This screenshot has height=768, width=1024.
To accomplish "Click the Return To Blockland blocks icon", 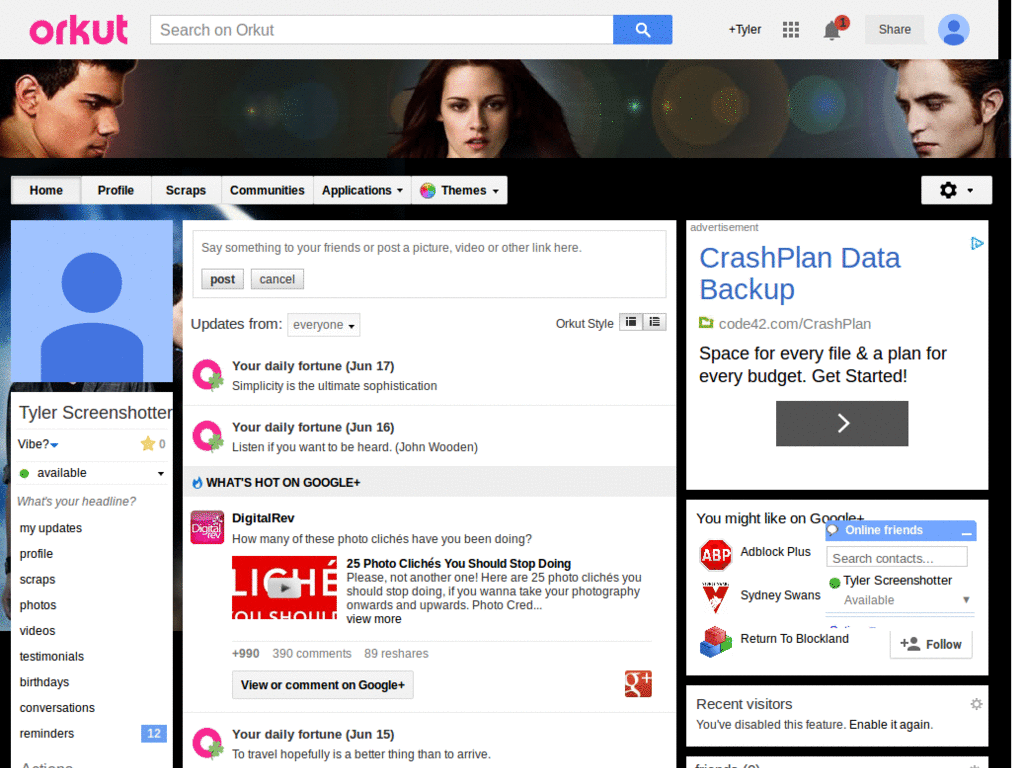I will pos(716,641).
